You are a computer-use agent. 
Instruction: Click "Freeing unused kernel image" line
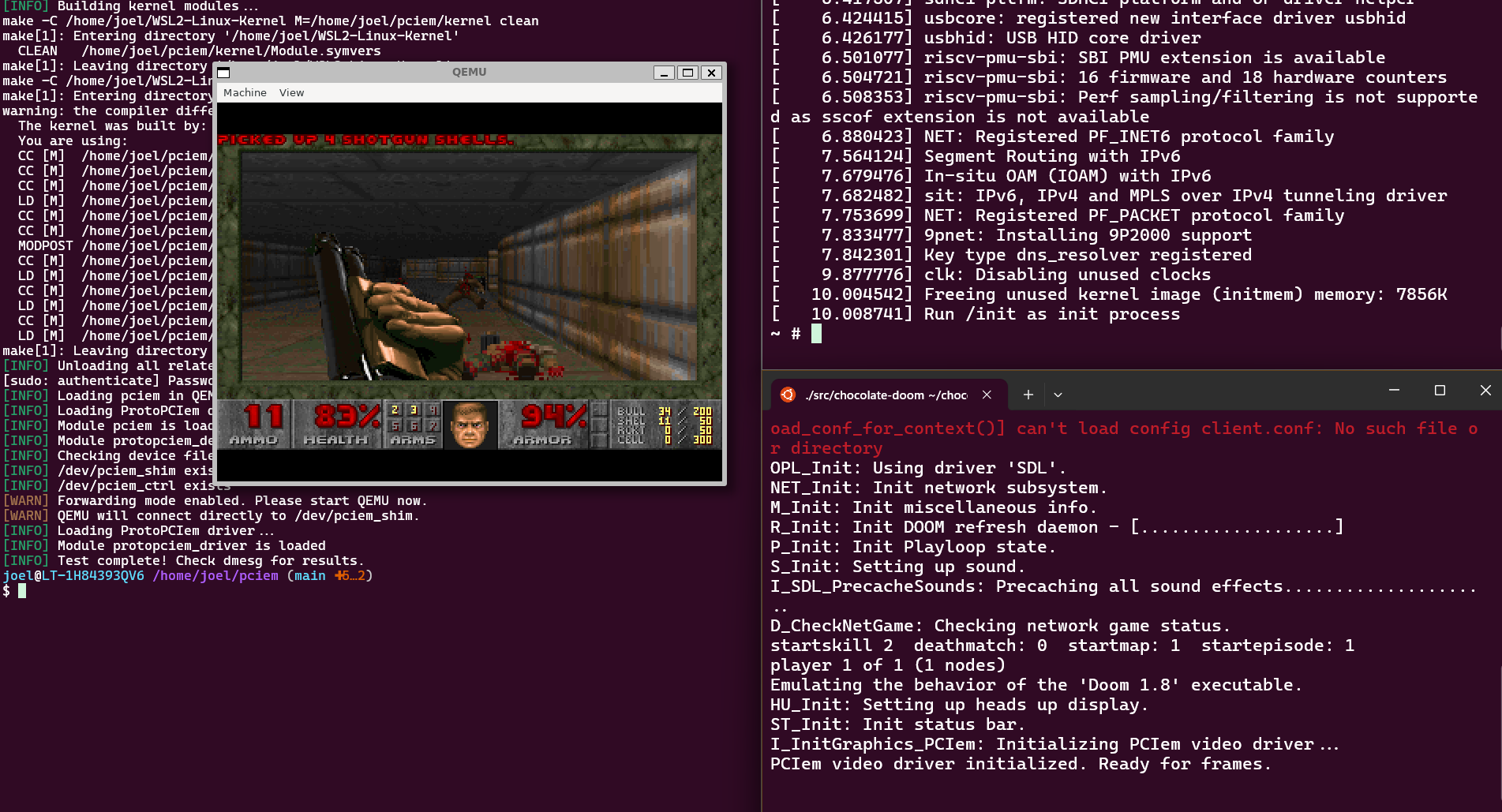click(x=1109, y=294)
